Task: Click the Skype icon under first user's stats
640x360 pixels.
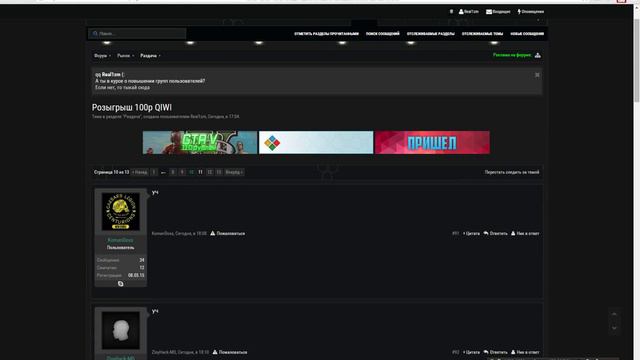Action: tap(120, 284)
